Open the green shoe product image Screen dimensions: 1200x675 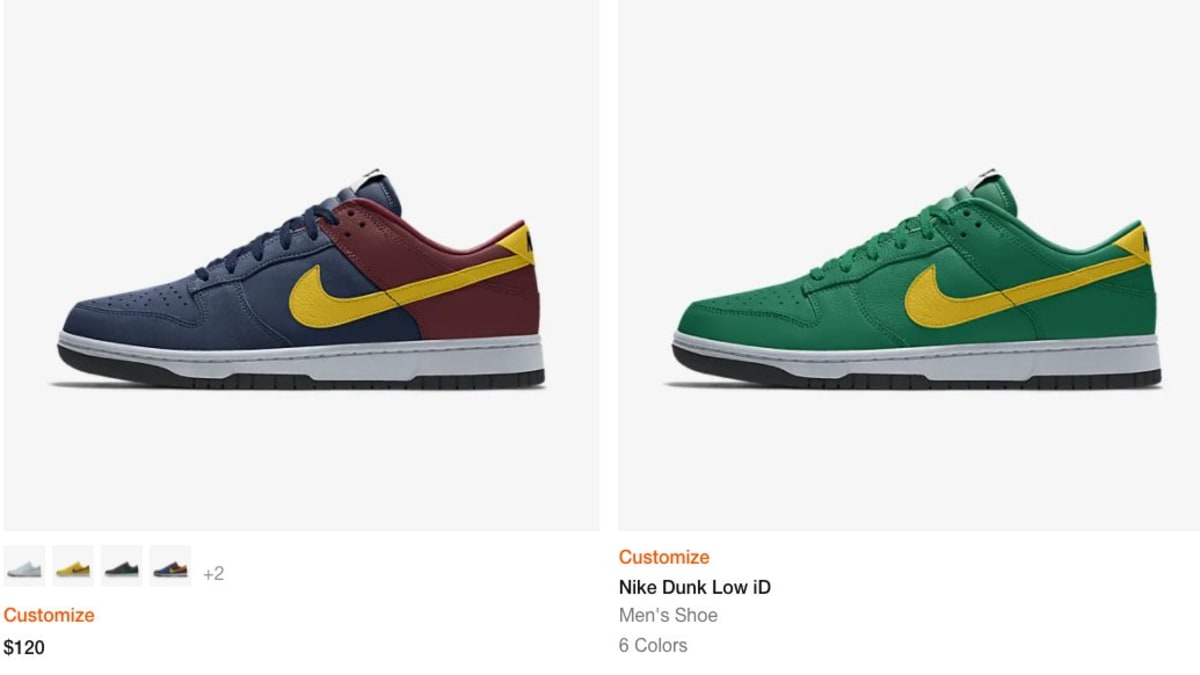[x=909, y=265]
